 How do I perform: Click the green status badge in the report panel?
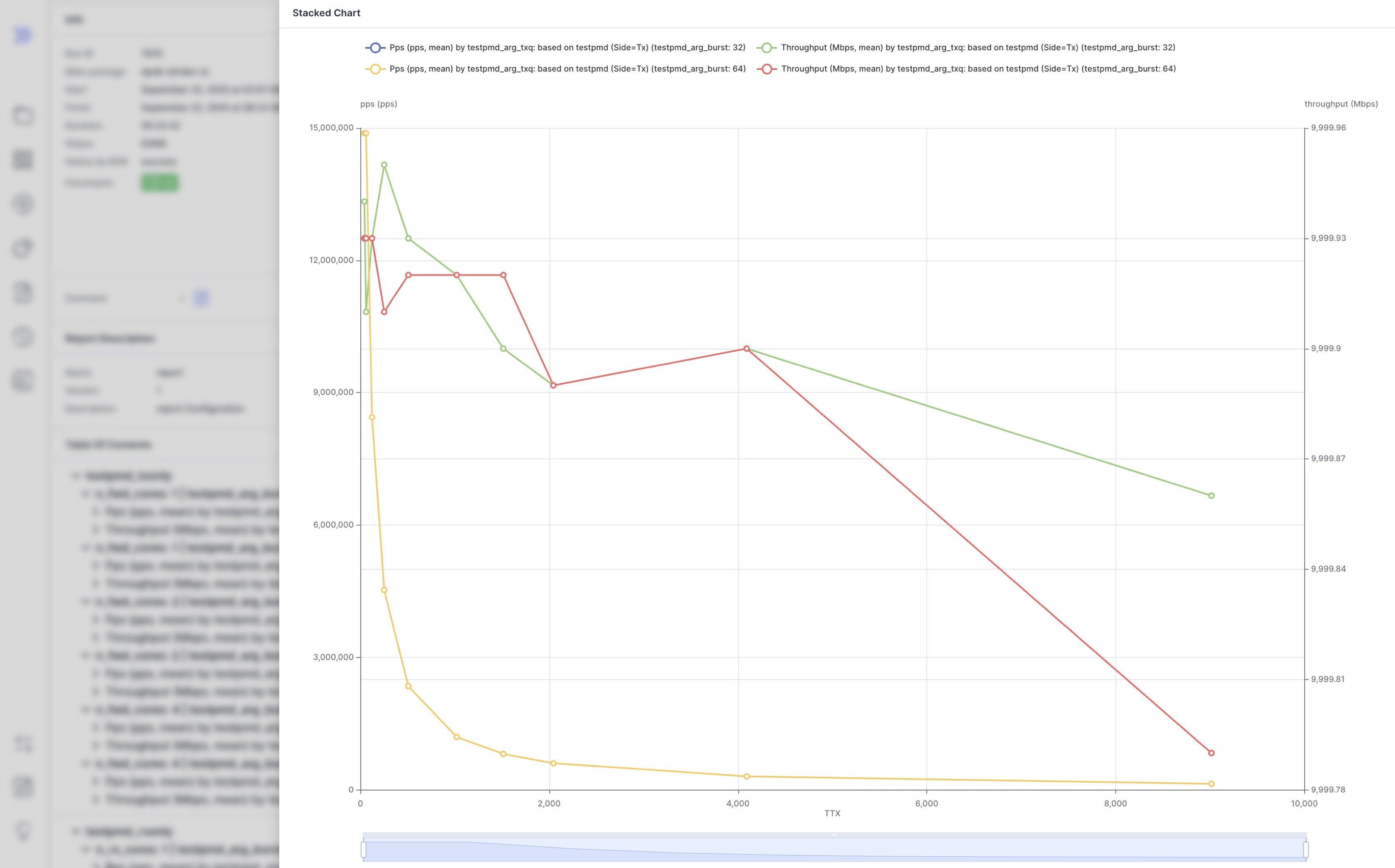(x=159, y=183)
